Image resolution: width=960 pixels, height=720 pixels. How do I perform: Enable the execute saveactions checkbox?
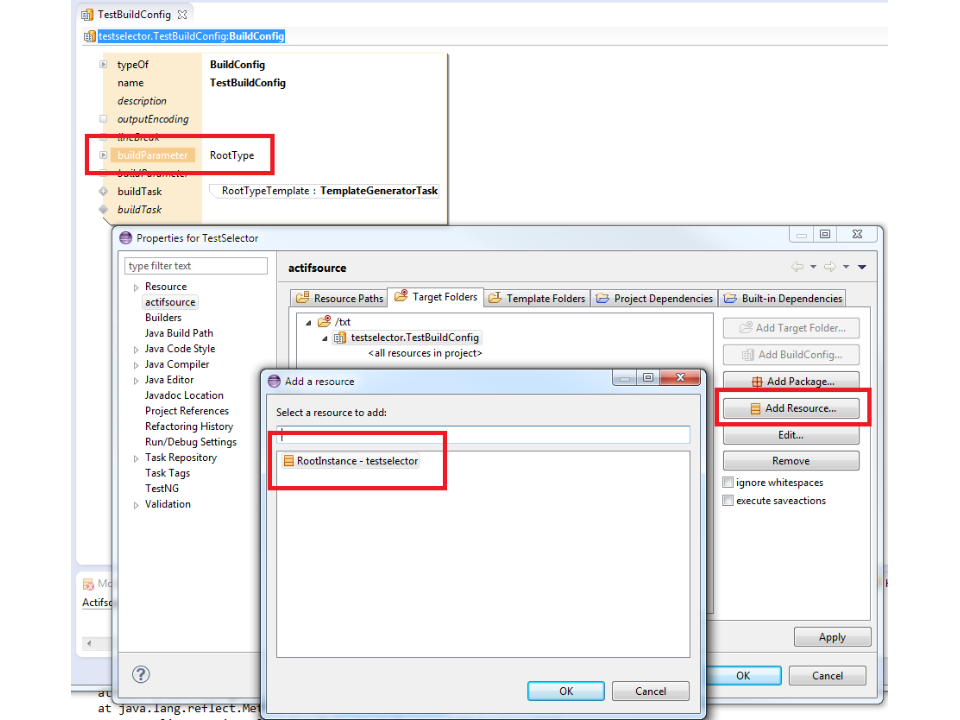pos(728,501)
